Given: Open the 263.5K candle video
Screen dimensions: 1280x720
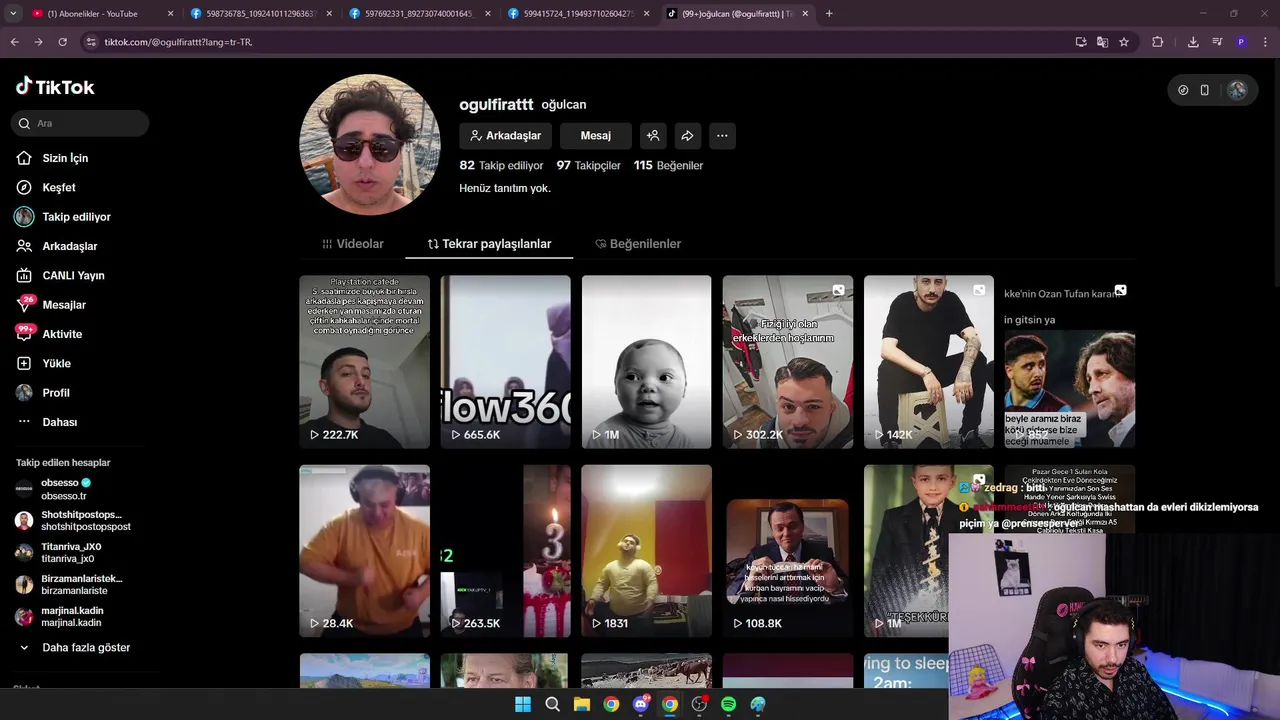Looking at the screenshot, I should 505,551.
